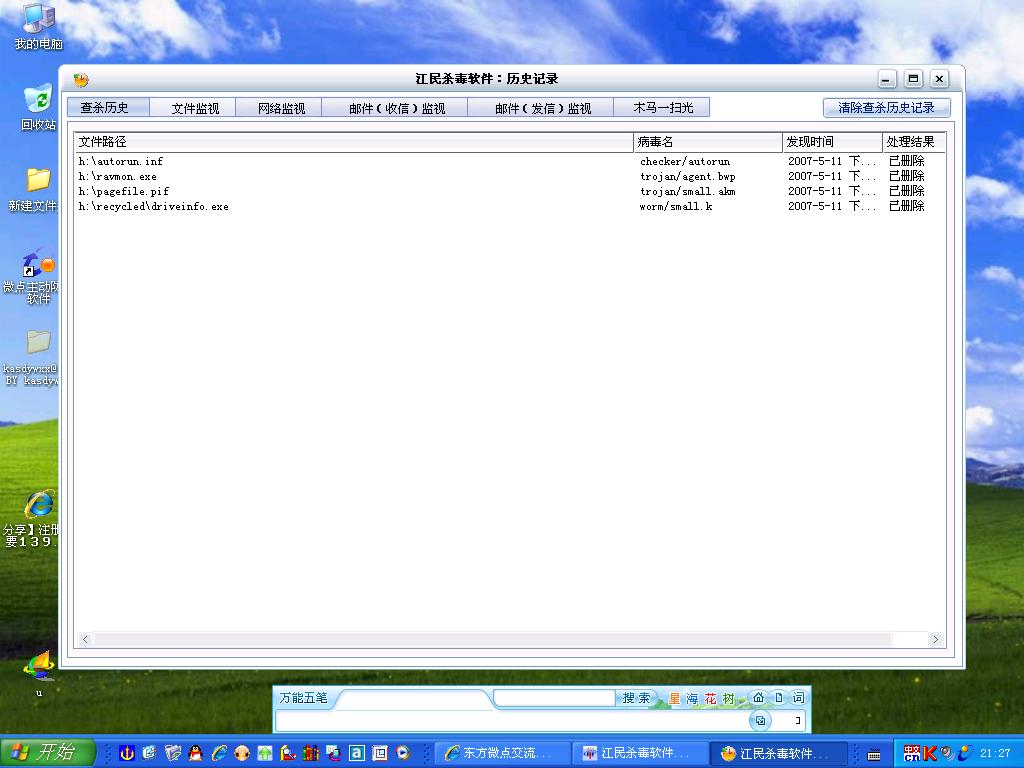Select the h:\recycled\driveinfo.exe entry
Viewport: 1024px width, 768px height.
pos(509,206)
